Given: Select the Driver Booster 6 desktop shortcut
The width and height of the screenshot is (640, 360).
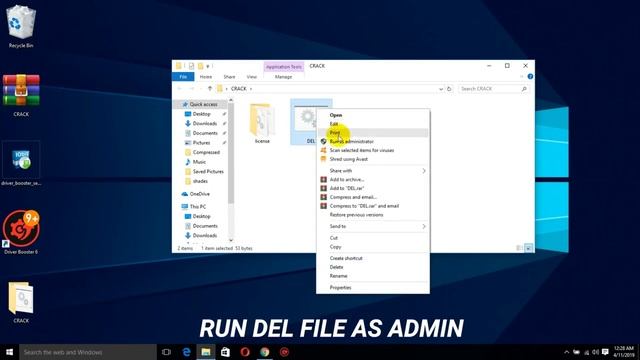Looking at the screenshot, I should pyautogui.click(x=21, y=232).
